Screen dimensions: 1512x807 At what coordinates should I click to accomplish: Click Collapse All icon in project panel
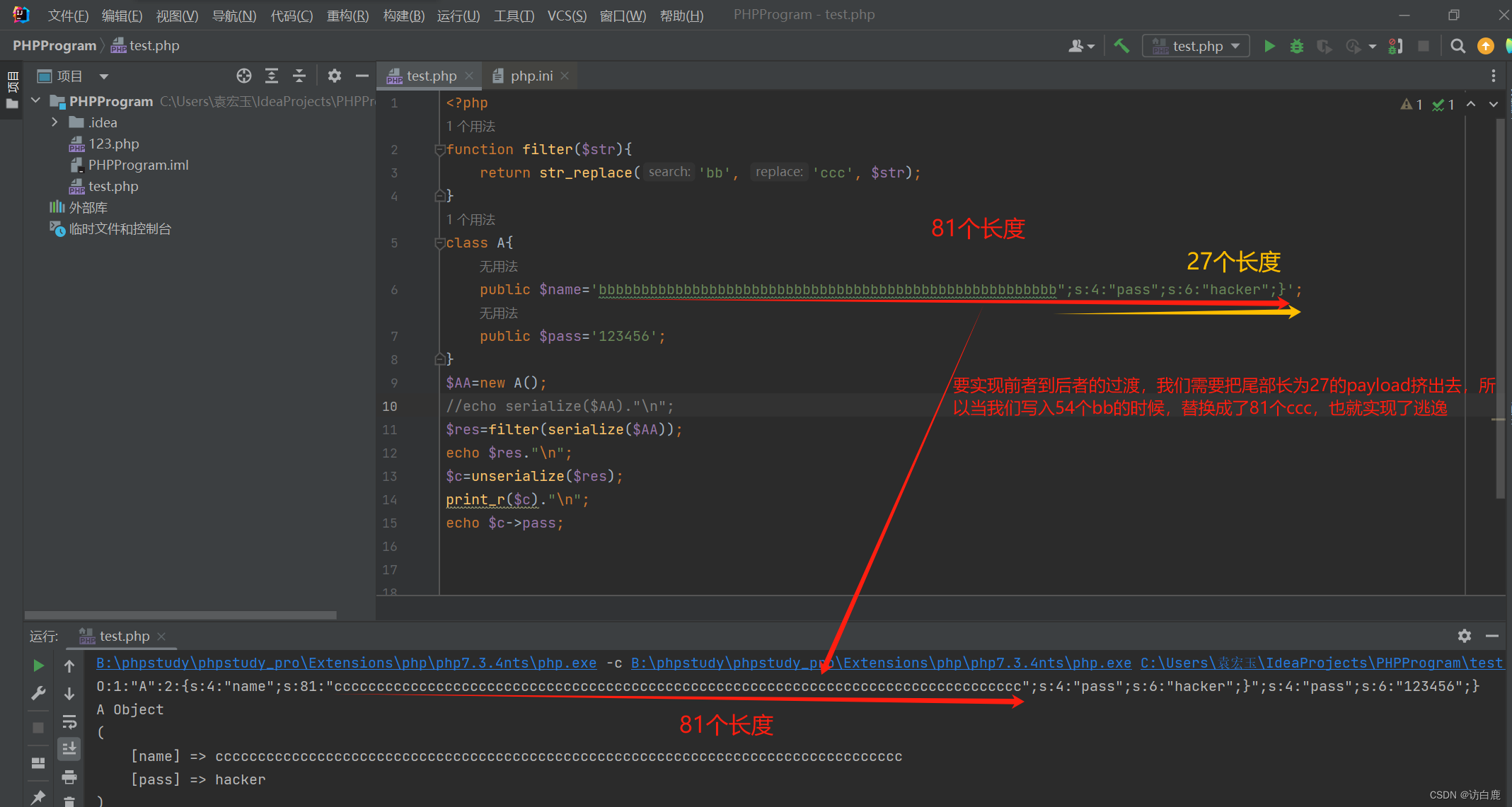[299, 76]
